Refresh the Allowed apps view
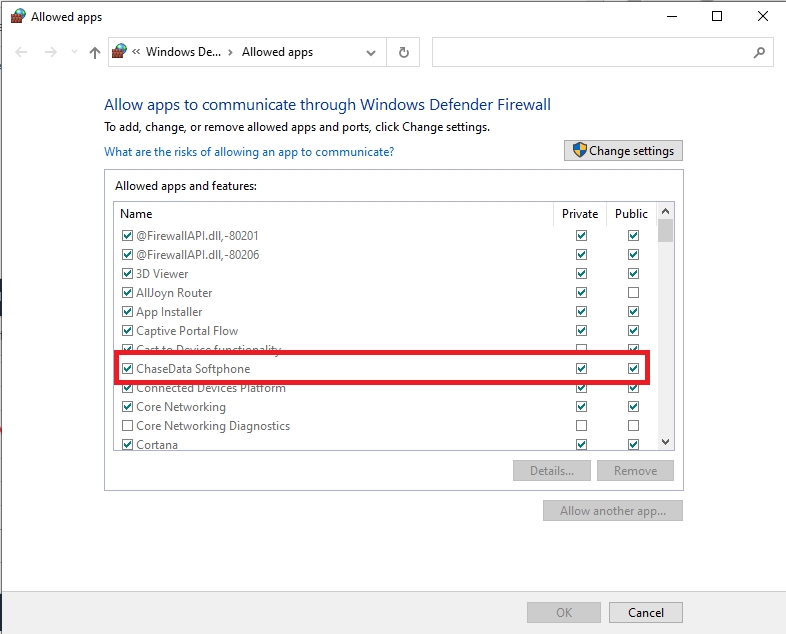This screenshot has height=634, width=786. (404, 52)
